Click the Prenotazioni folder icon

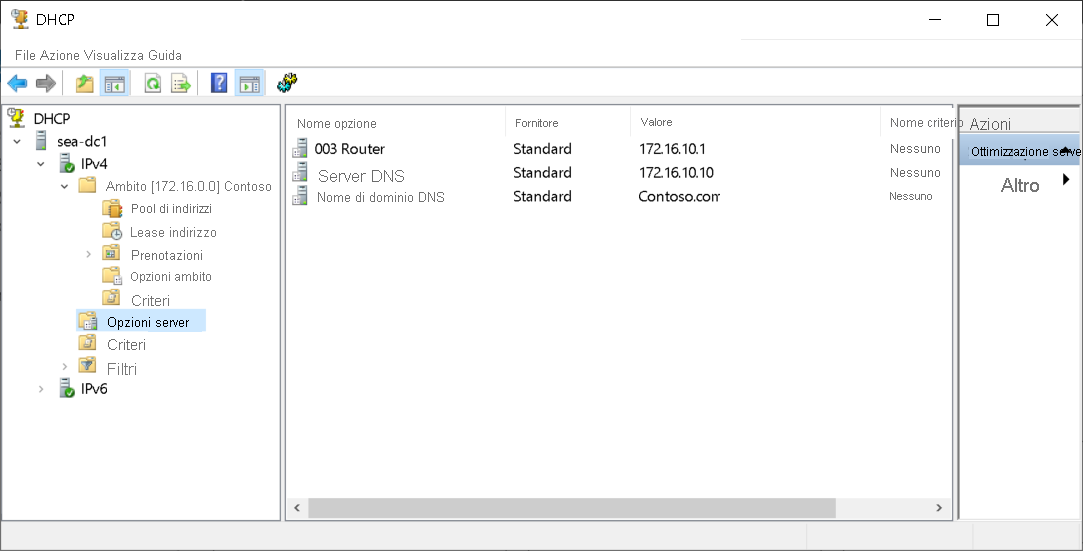[x=111, y=253]
